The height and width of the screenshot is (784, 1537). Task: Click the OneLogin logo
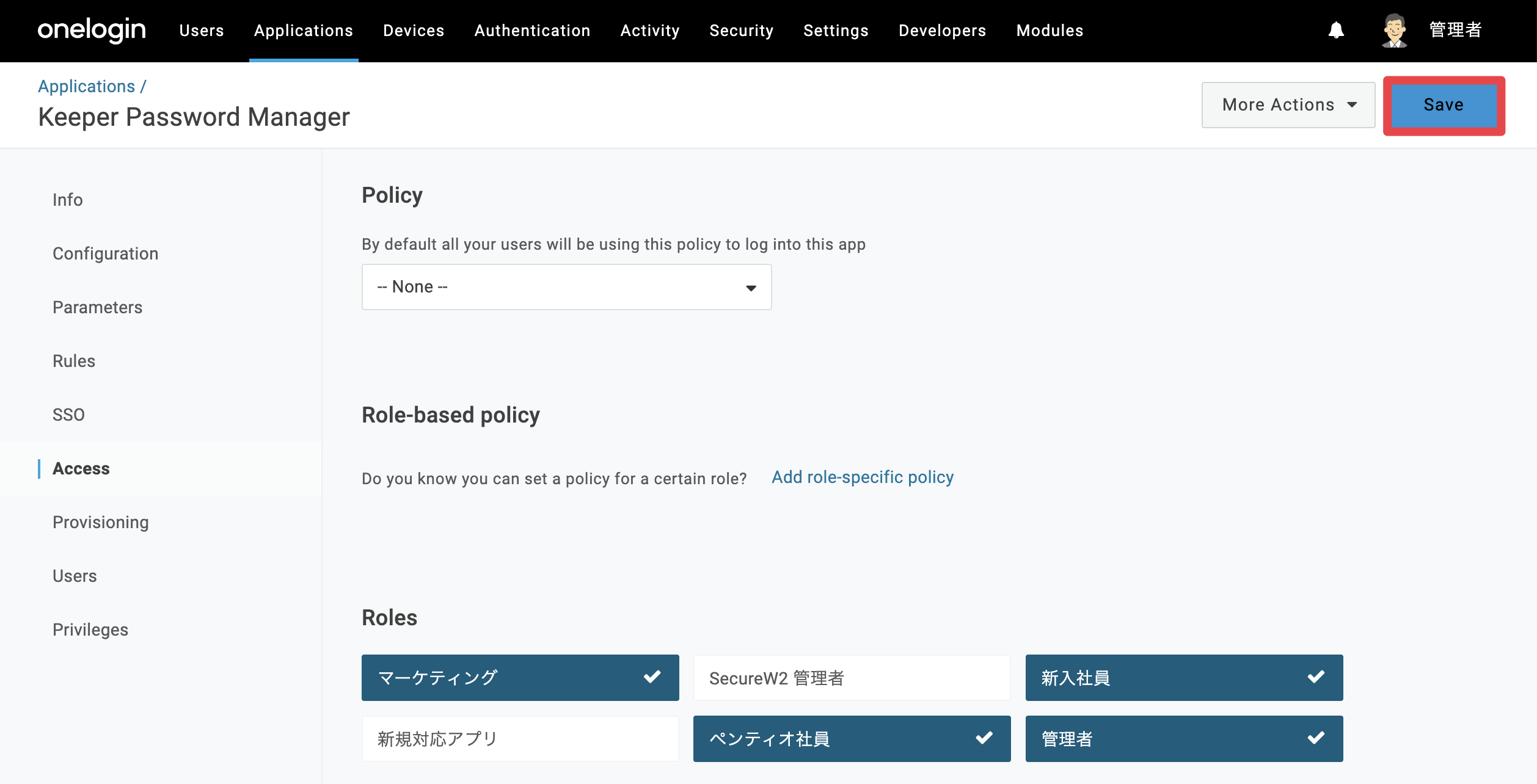[x=92, y=30]
